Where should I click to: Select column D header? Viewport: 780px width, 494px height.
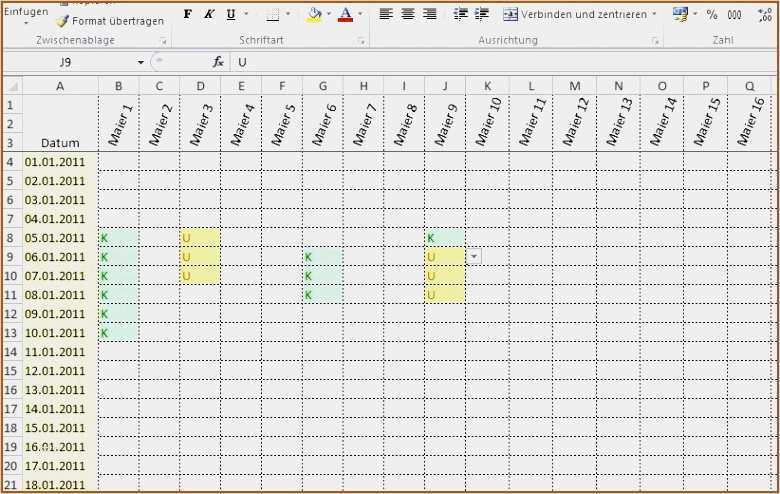coord(200,86)
